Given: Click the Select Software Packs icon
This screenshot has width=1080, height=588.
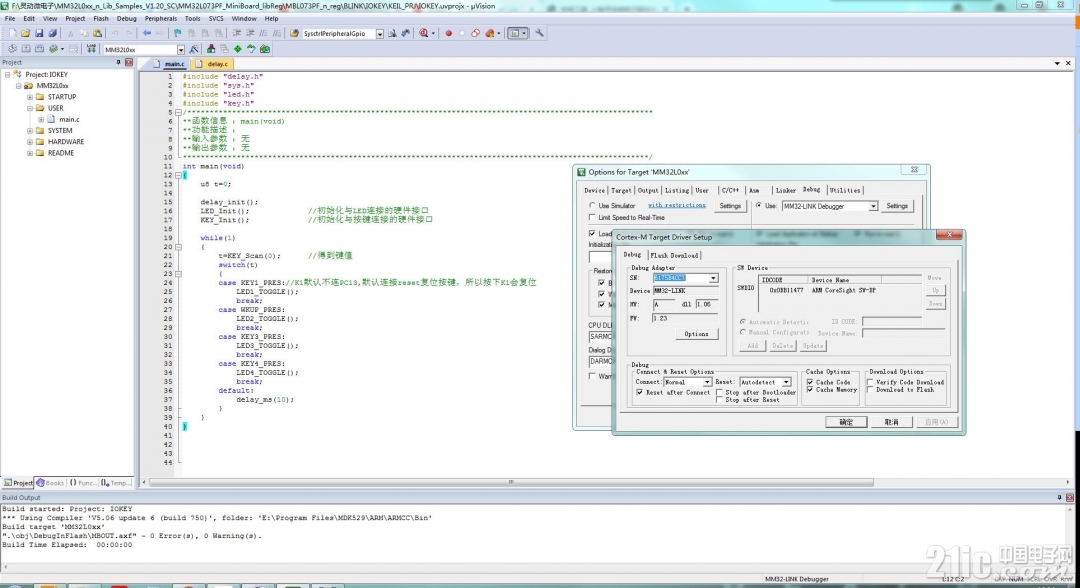Looking at the screenshot, I should click(251, 49).
